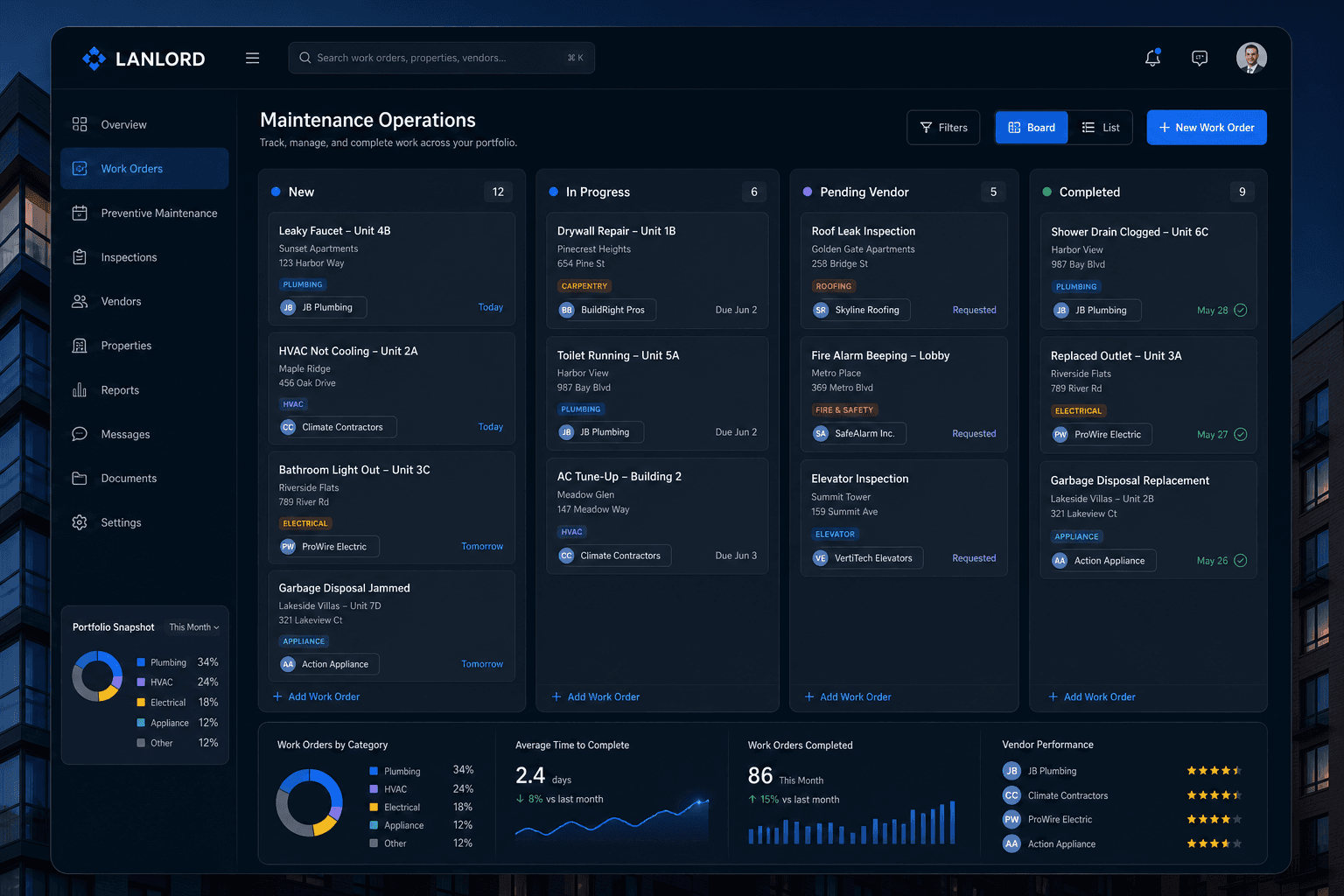Add Work Order in the New column

point(316,696)
